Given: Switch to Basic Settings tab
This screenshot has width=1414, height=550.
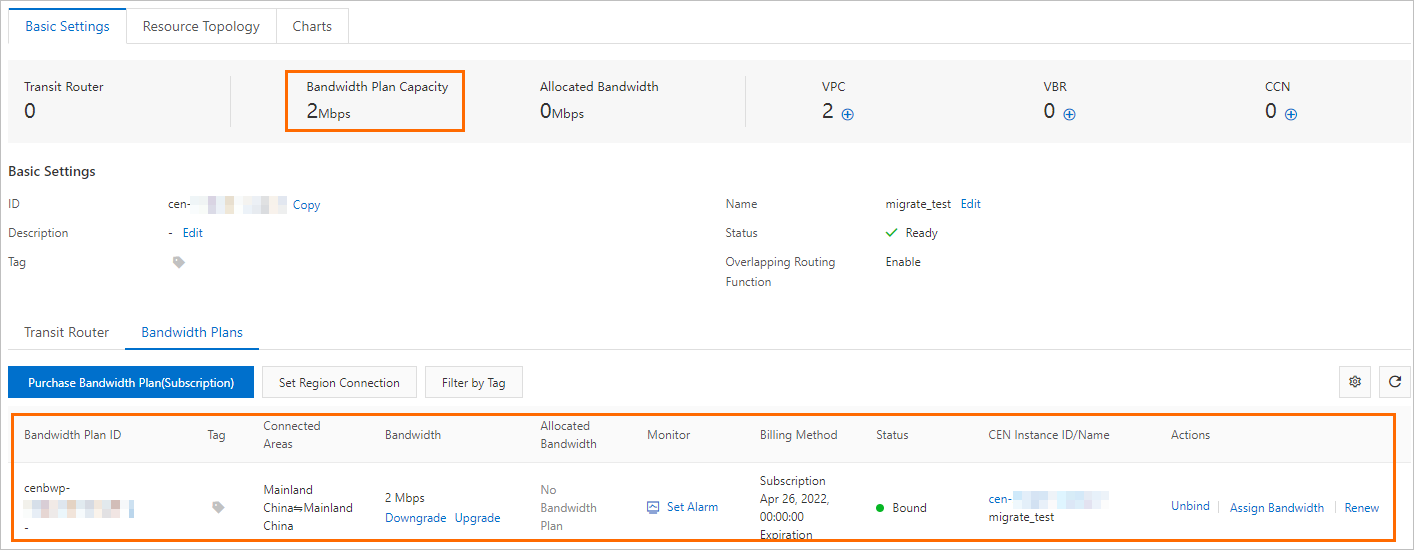Looking at the screenshot, I should 67,26.
